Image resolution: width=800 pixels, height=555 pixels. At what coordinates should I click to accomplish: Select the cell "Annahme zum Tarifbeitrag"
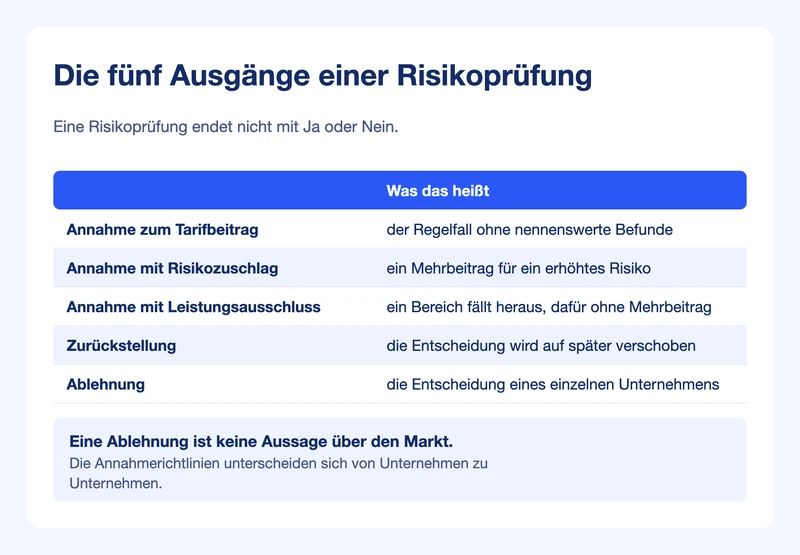click(162, 230)
